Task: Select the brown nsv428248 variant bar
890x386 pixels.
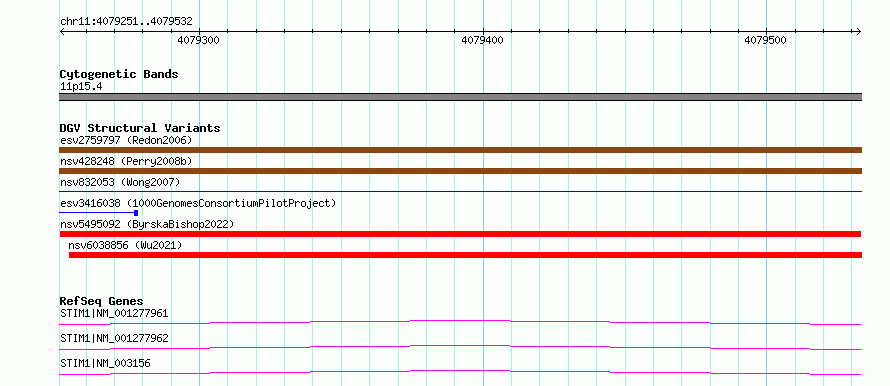Action: [460, 171]
